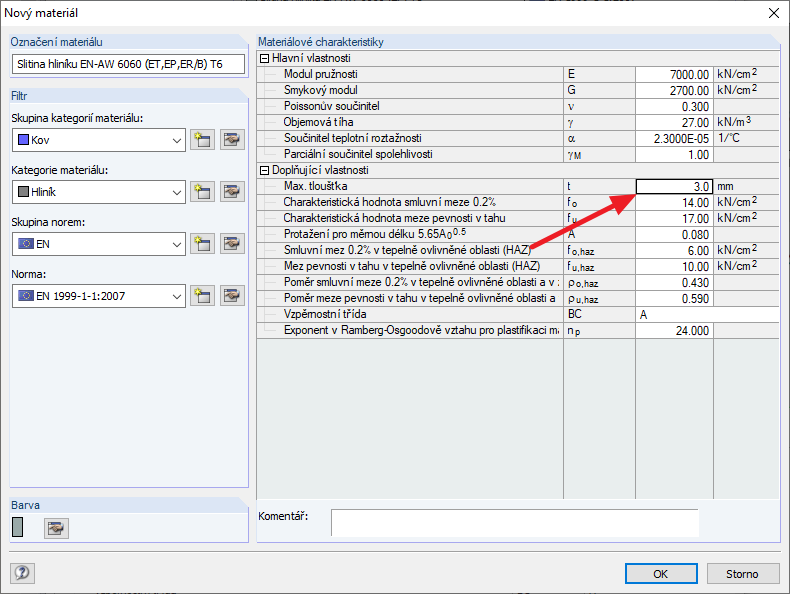The width and height of the screenshot is (790, 594).
Task: Open Skupina norem dropdown EN
Action: click(99, 244)
